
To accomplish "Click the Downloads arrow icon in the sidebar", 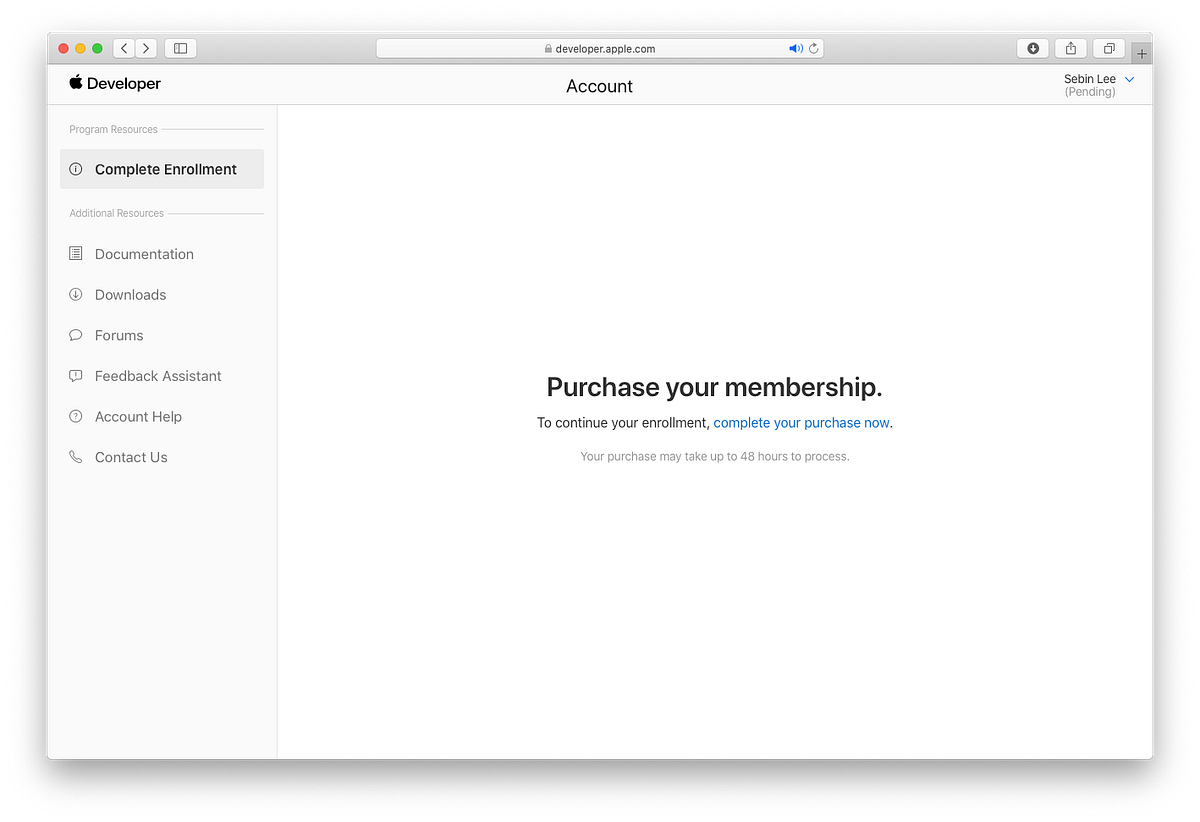I will (76, 294).
